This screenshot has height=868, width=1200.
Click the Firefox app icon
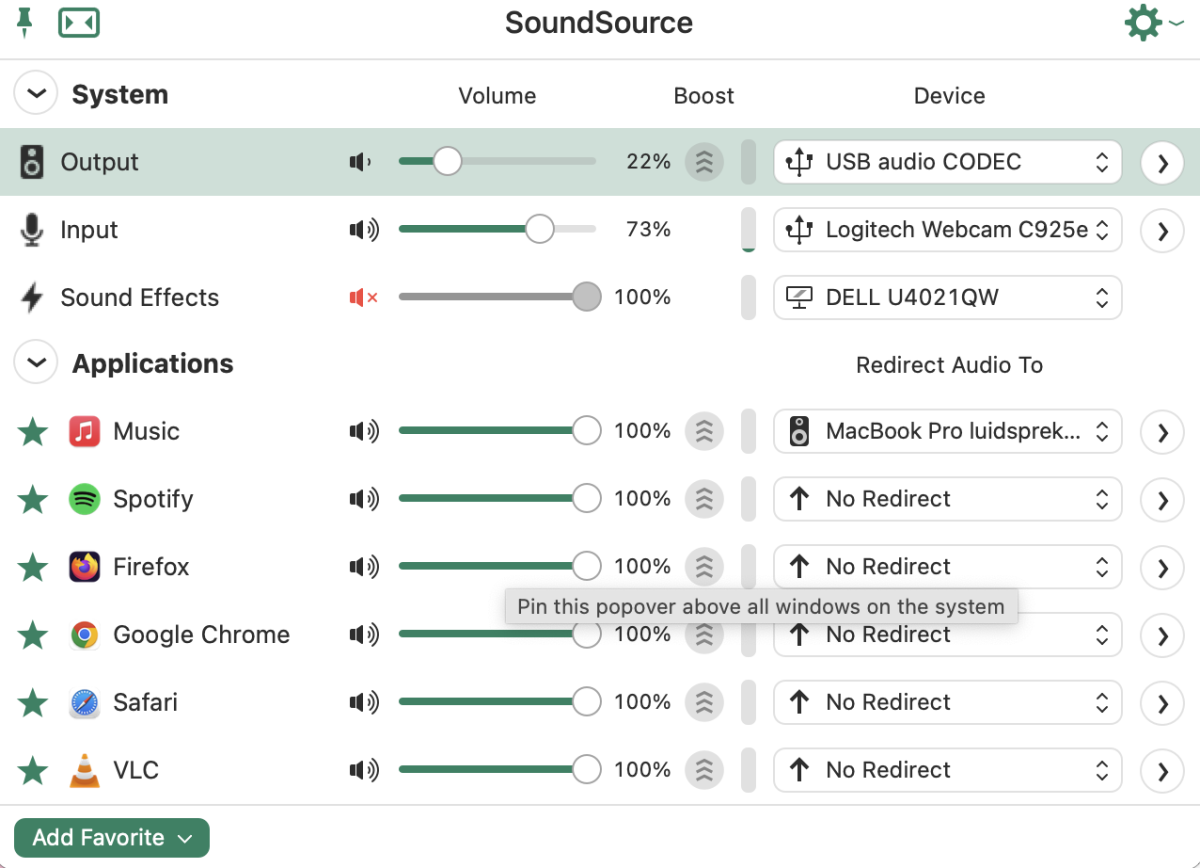click(x=85, y=567)
